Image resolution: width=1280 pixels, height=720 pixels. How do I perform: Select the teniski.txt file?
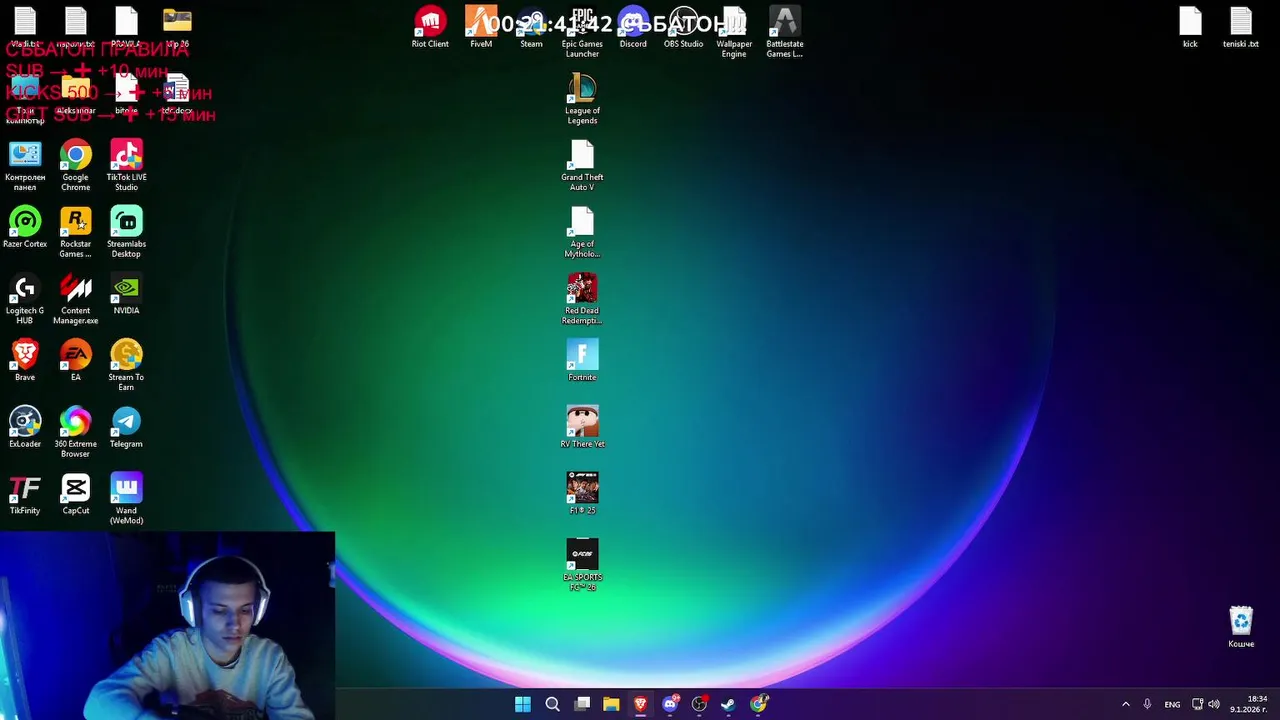(x=1241, y=27)
